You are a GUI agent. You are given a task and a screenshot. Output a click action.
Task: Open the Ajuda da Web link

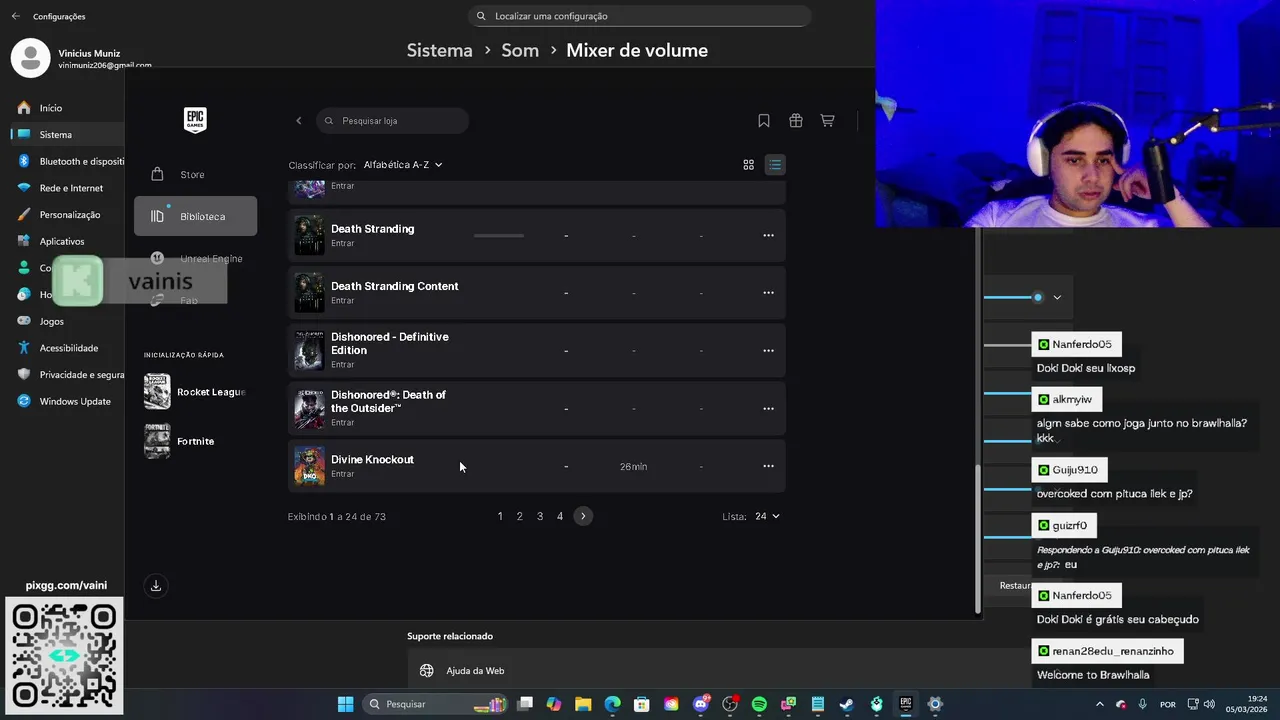[x=475, y=671]
